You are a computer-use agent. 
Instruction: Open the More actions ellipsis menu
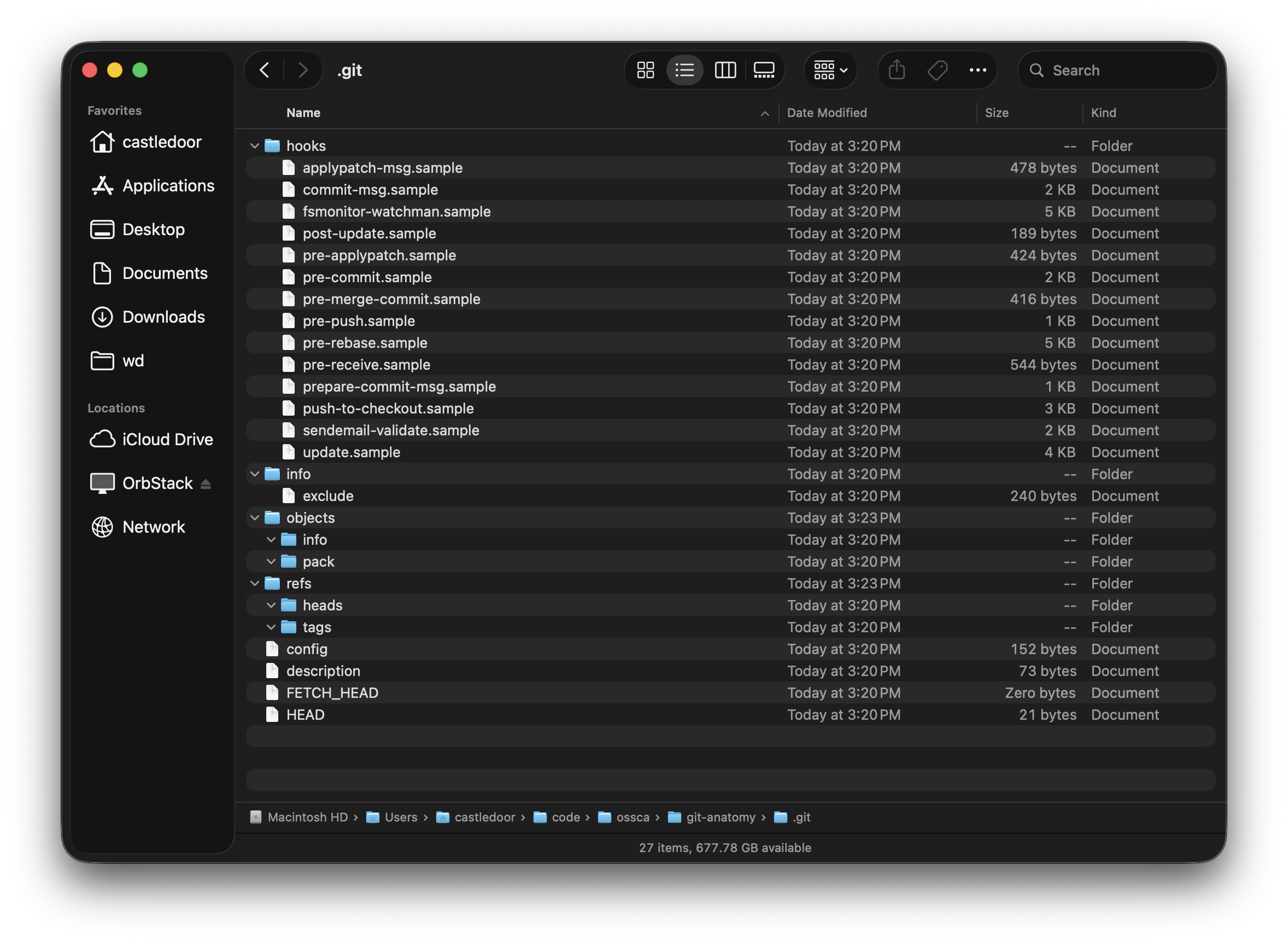point(977,71)
